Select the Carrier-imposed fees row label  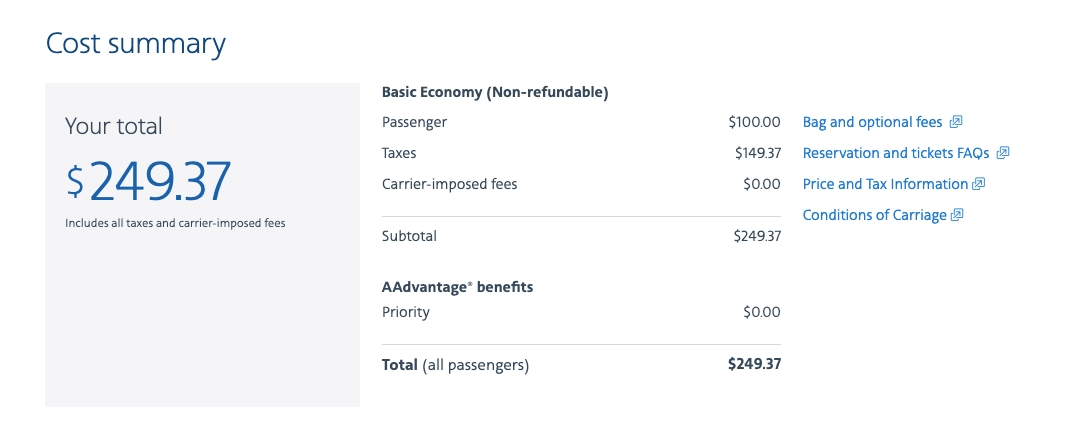(x=449, y=184)
